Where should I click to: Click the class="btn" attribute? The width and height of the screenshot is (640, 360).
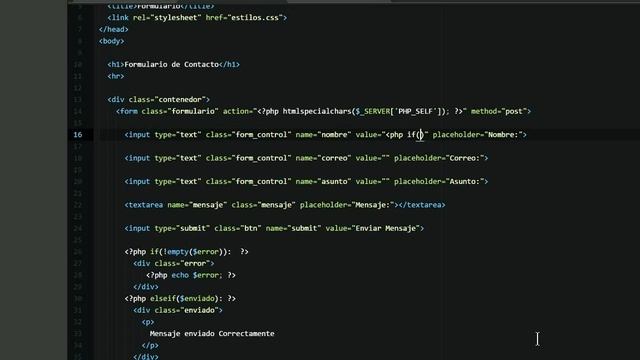[238, 229]
